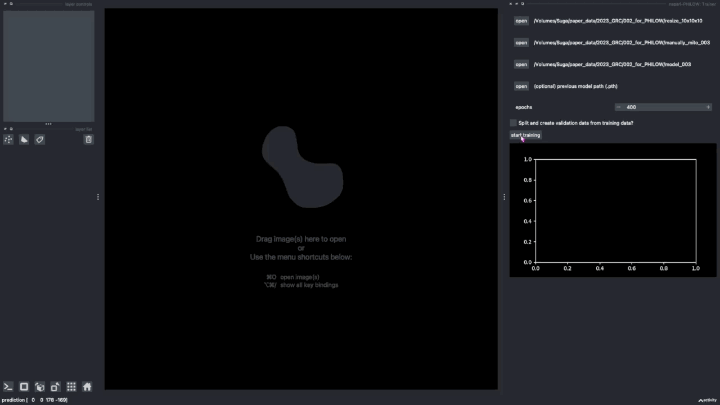Viewport: 720px width, 405px height.
Task: Float the layer list dock panel
Action: pos(11,129)
